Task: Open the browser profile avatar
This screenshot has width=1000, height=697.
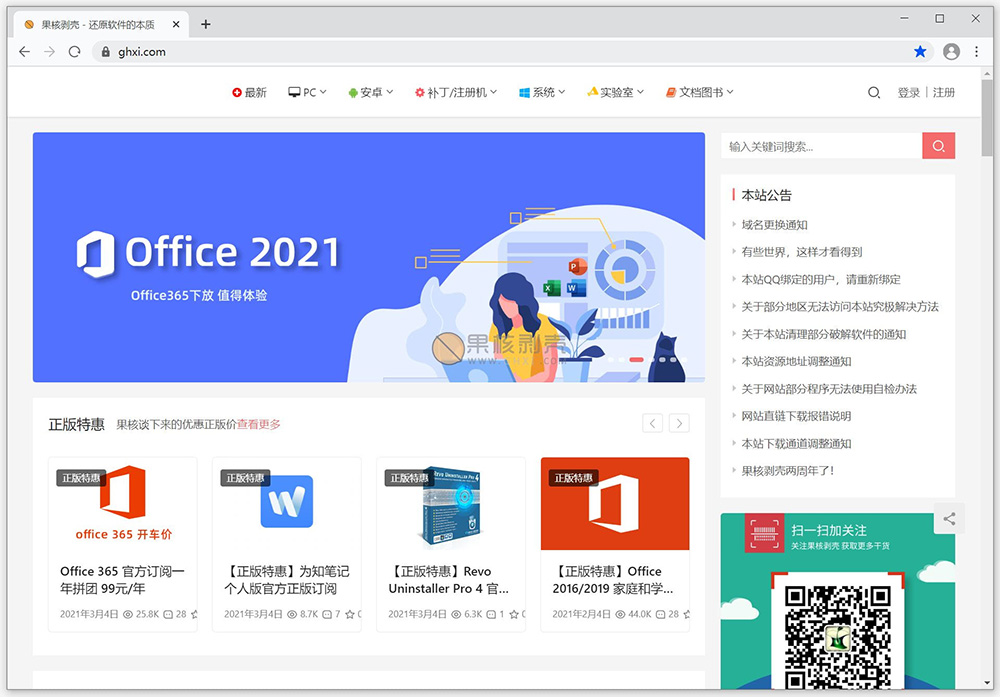Action: pos(950,51)
